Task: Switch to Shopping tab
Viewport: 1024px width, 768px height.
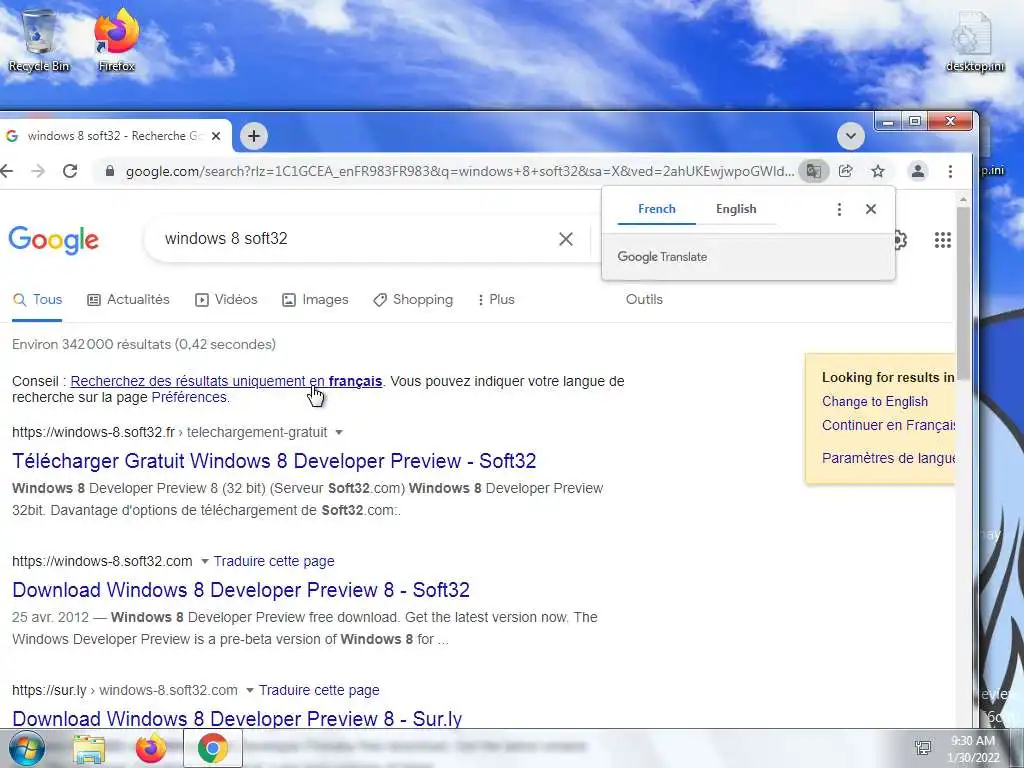Action: 413,300
